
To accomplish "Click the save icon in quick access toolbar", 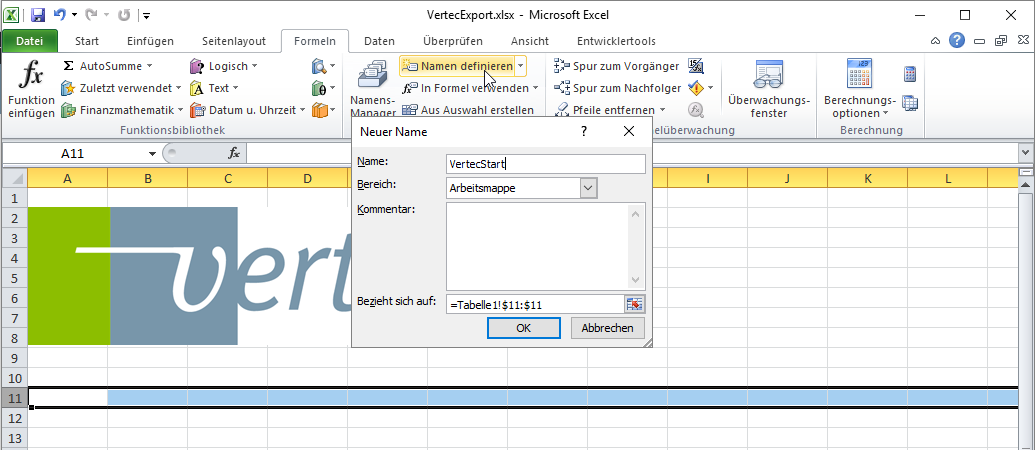I will click(38, 15).
